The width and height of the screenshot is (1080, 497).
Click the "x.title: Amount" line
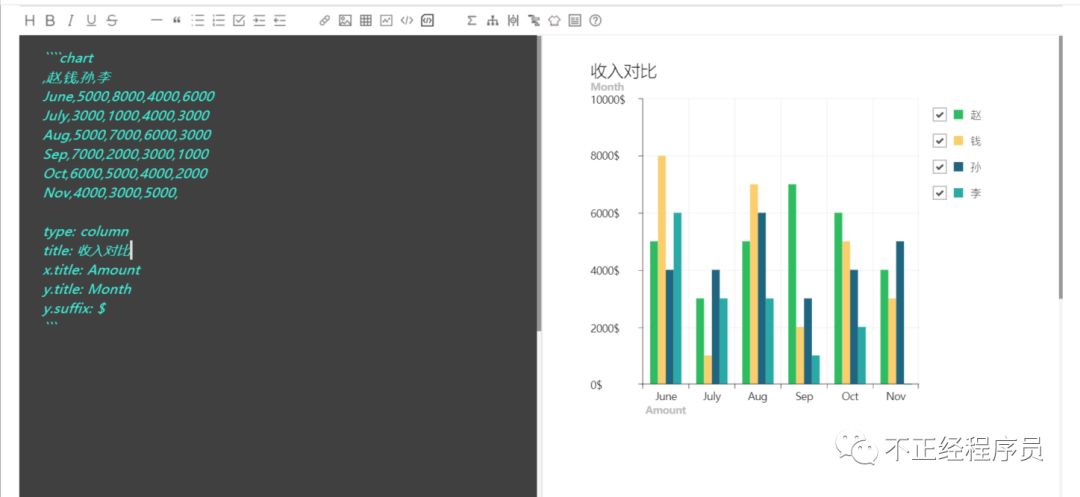92,270
